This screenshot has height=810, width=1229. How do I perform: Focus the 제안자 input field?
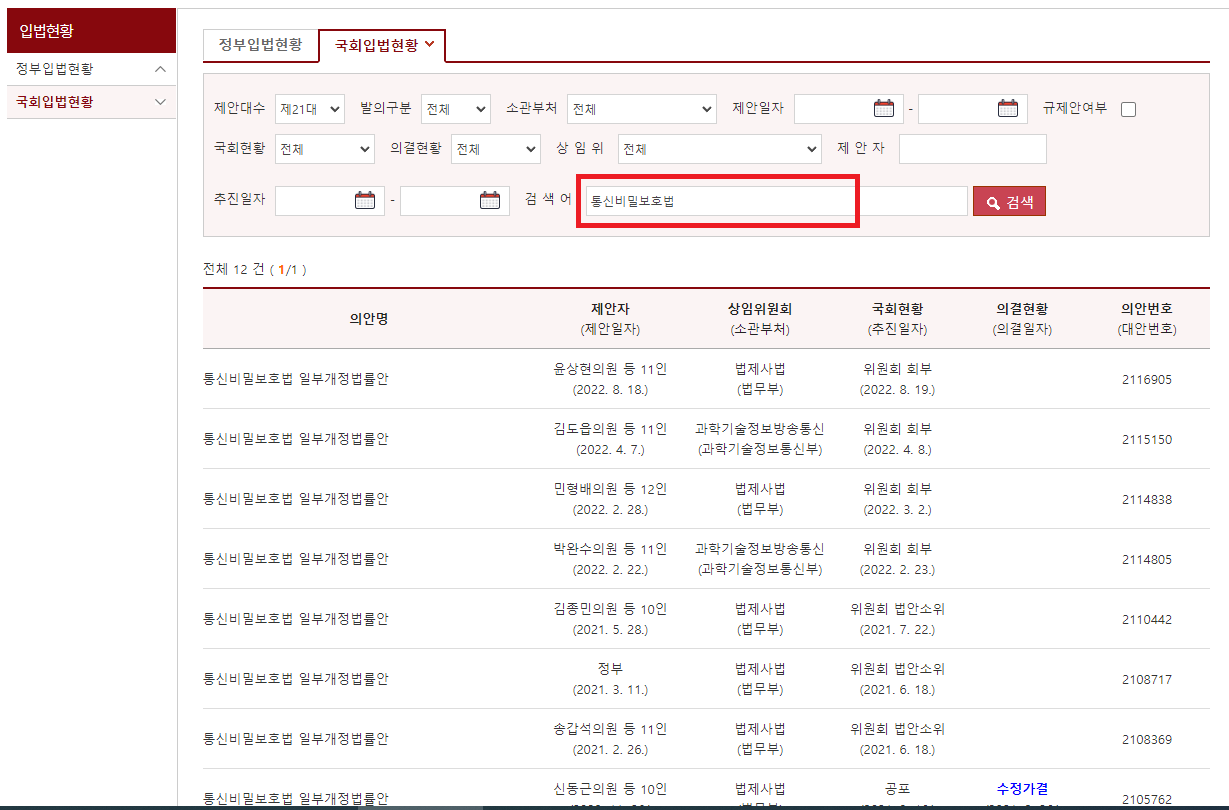coord(973,149)
